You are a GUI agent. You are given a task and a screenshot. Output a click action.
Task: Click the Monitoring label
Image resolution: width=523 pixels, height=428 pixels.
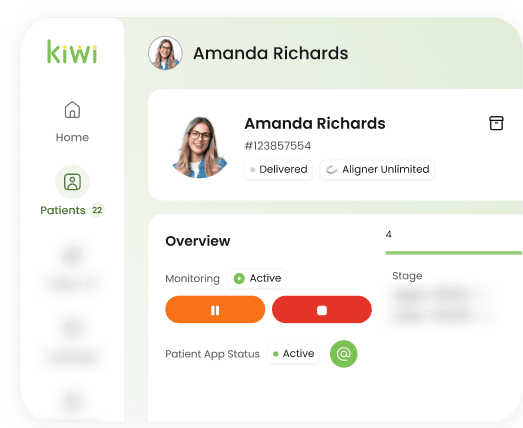(192, 279)
